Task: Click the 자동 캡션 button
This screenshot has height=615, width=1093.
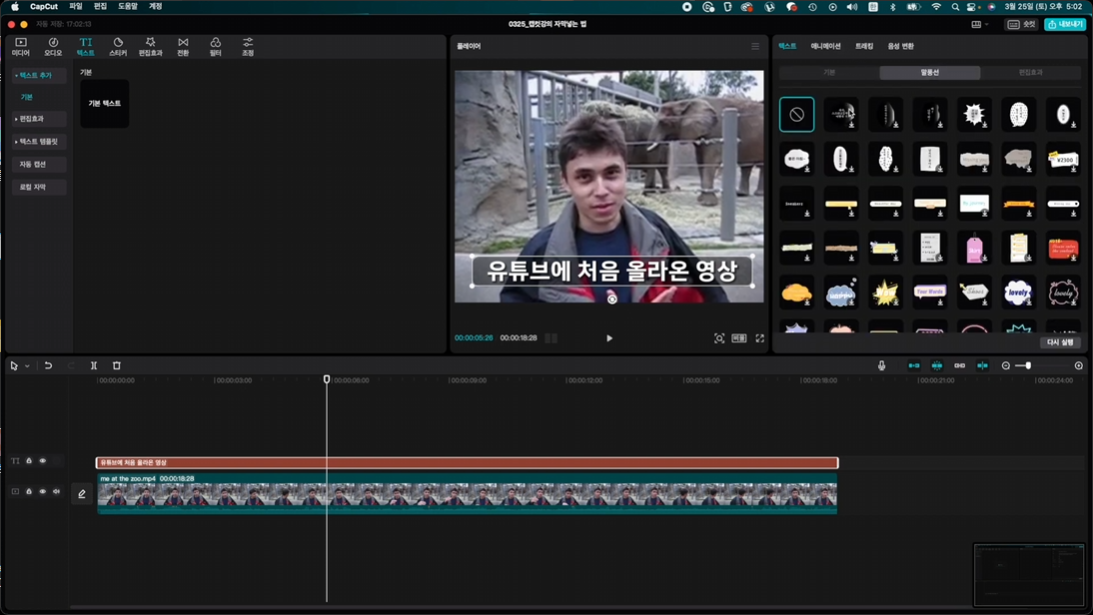Action: [38, 165]
